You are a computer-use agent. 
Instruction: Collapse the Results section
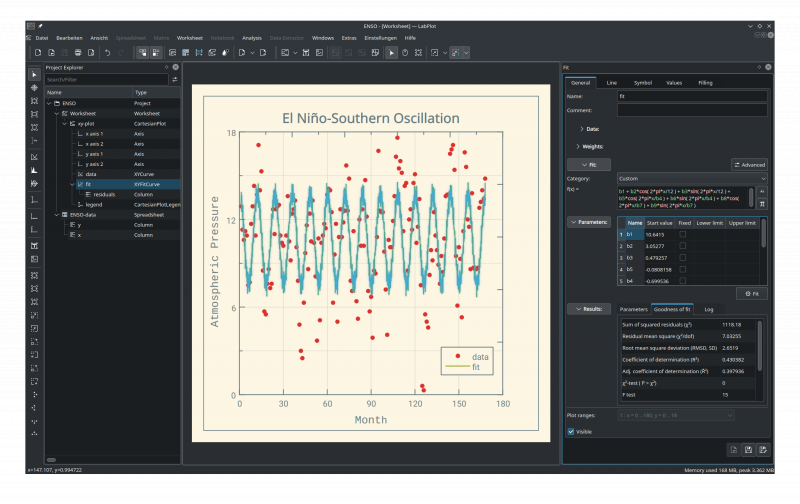[589, 309]
